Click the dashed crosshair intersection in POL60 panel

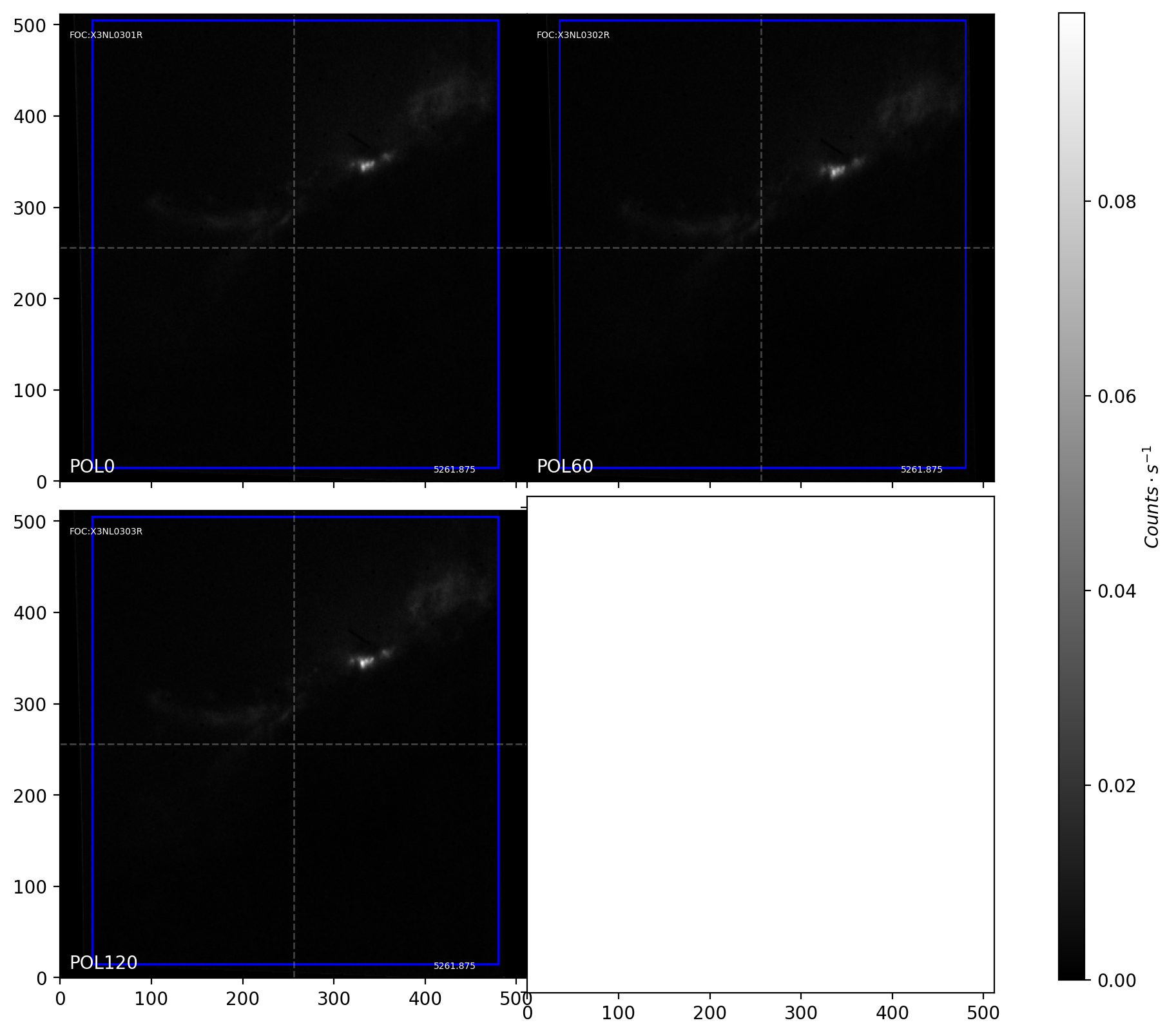click(761, 248)
